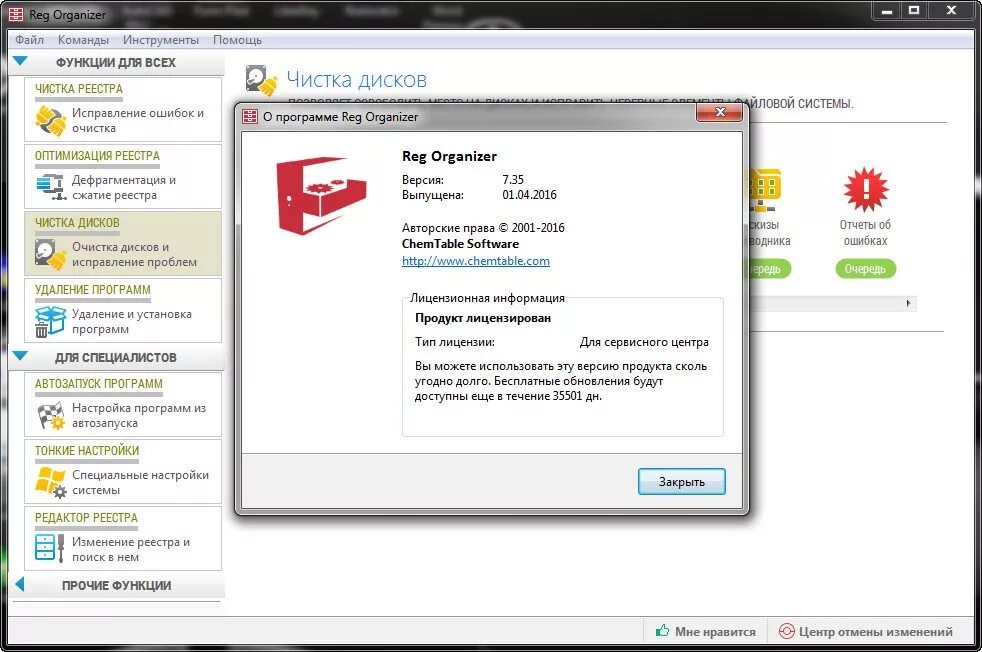Click the registry cleaning sponge icon

[x=50, y=120]
